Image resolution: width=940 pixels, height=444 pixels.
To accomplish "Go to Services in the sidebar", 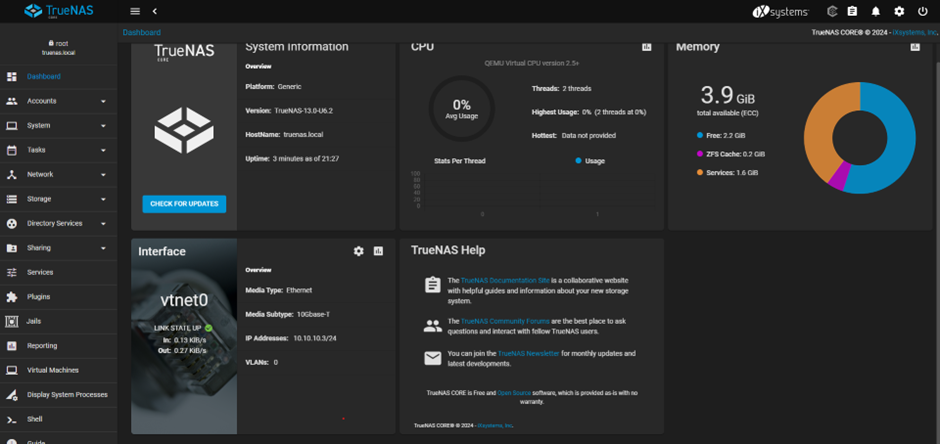I will 40,272.
